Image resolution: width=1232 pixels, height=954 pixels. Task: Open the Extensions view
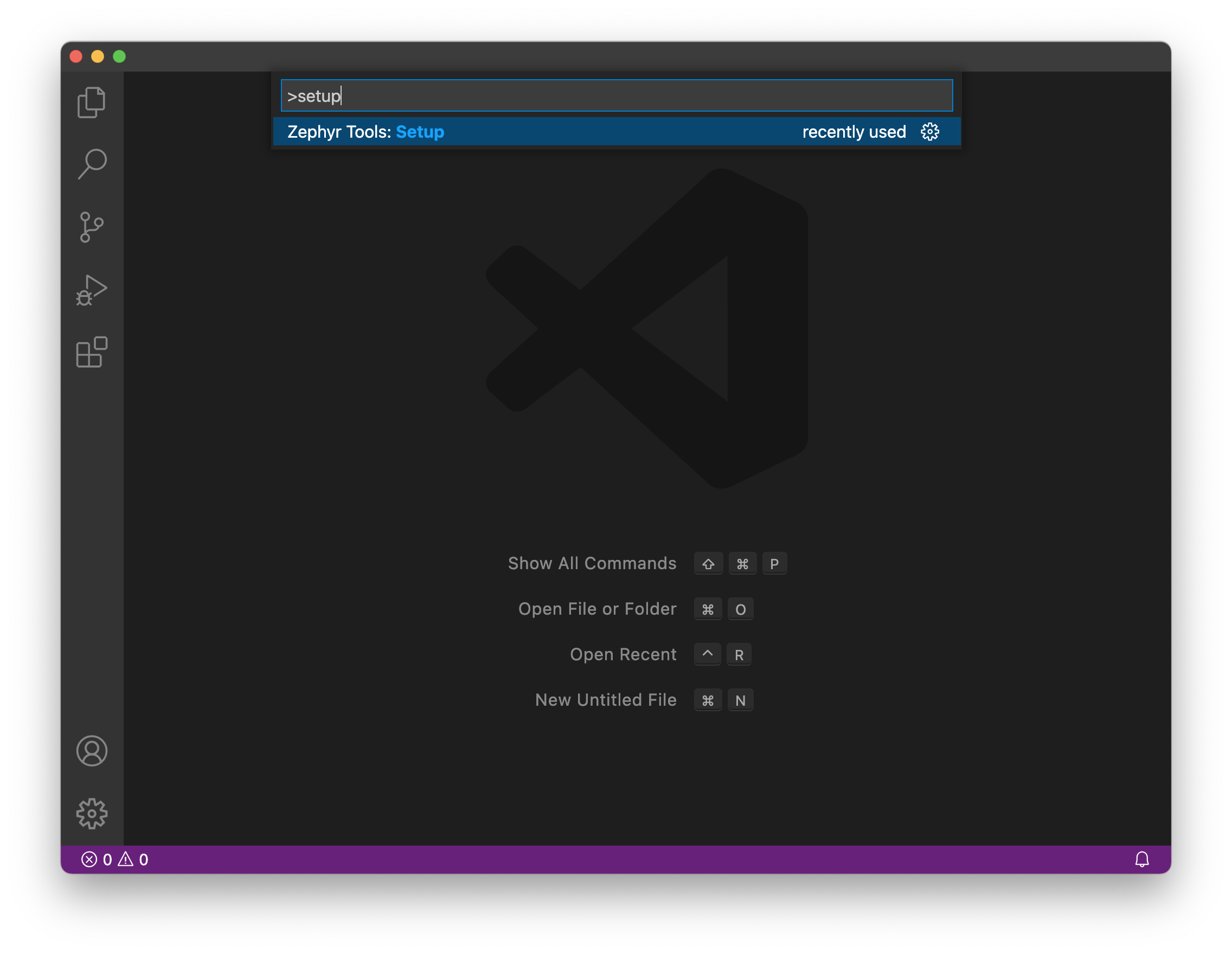92,352
